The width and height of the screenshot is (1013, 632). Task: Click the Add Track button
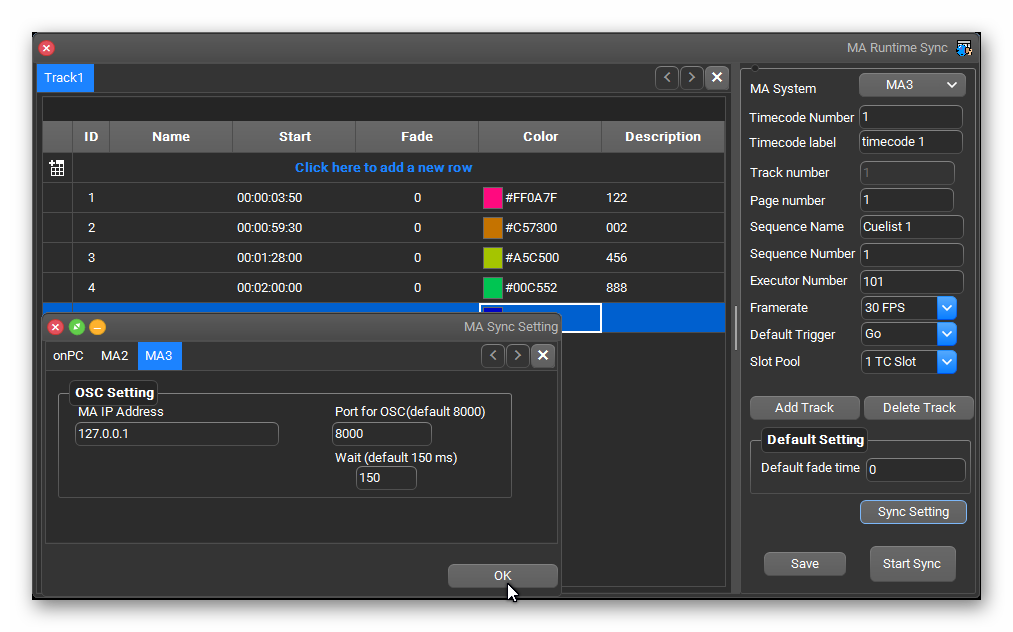coord(804,408)
